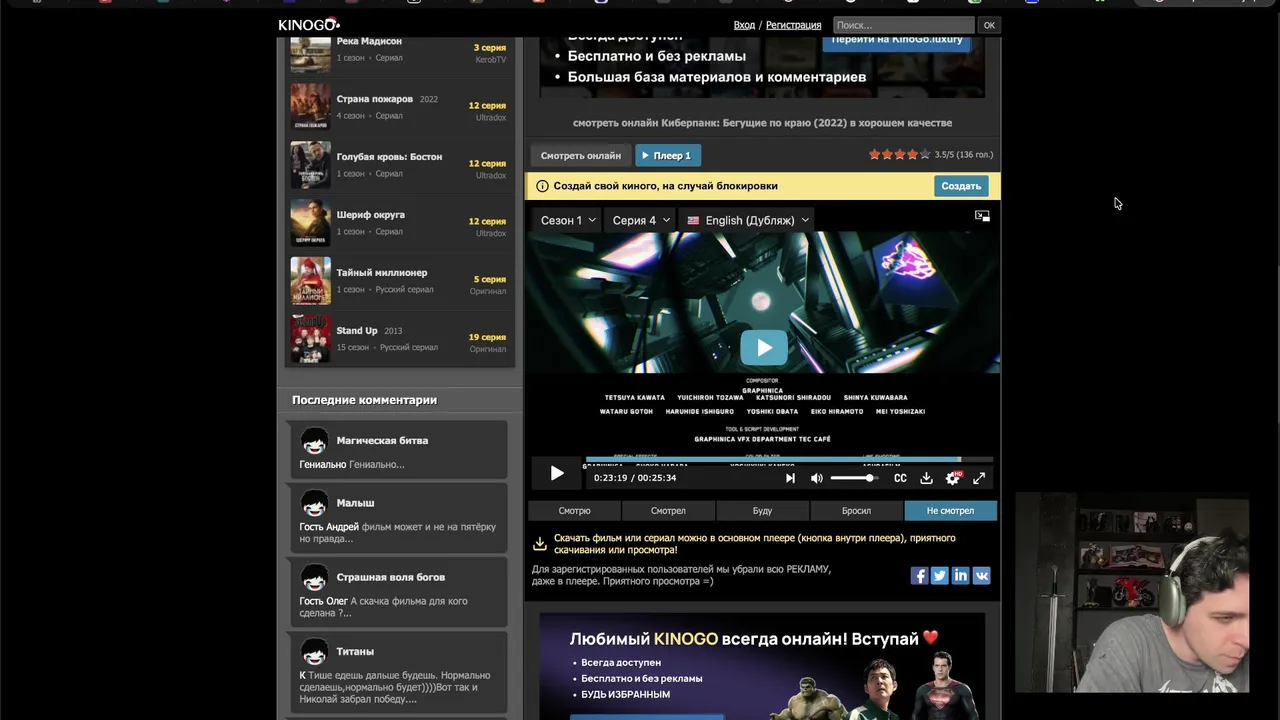Toggle CC subtitles in the player
Screen dimensions: 1280x720
(900, 478)
